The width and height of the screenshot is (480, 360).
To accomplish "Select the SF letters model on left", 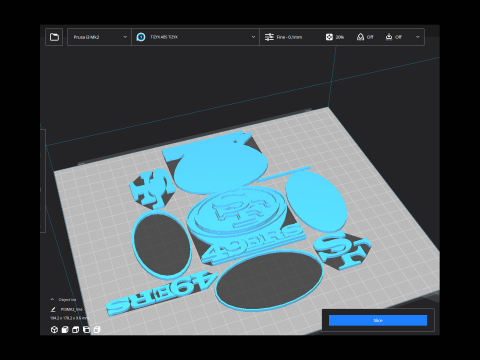I will click(x=152, y=188).
